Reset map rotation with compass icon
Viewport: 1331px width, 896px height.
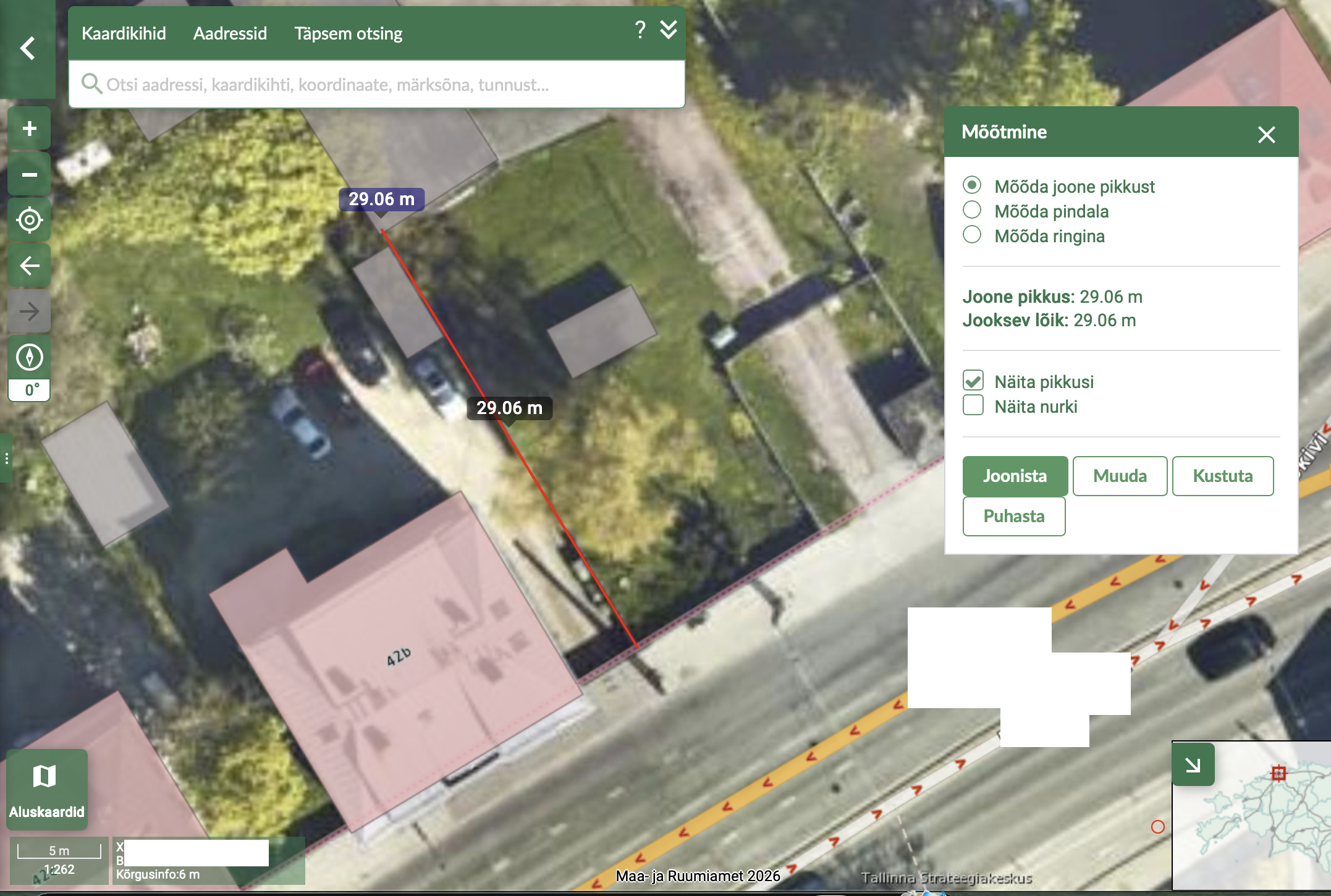coord(29,357)
